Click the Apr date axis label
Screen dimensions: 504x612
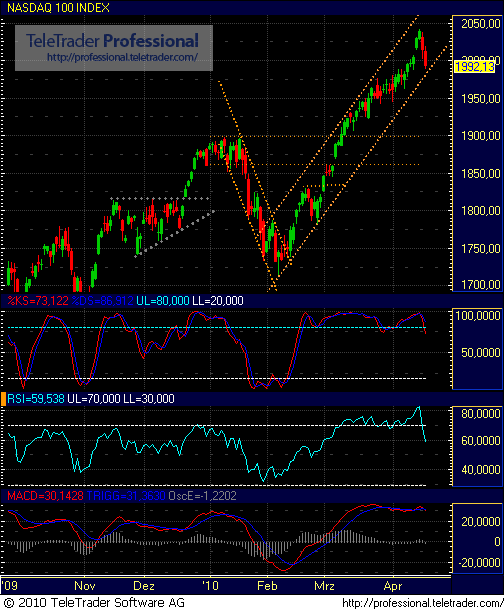click(x=393, y=586)
